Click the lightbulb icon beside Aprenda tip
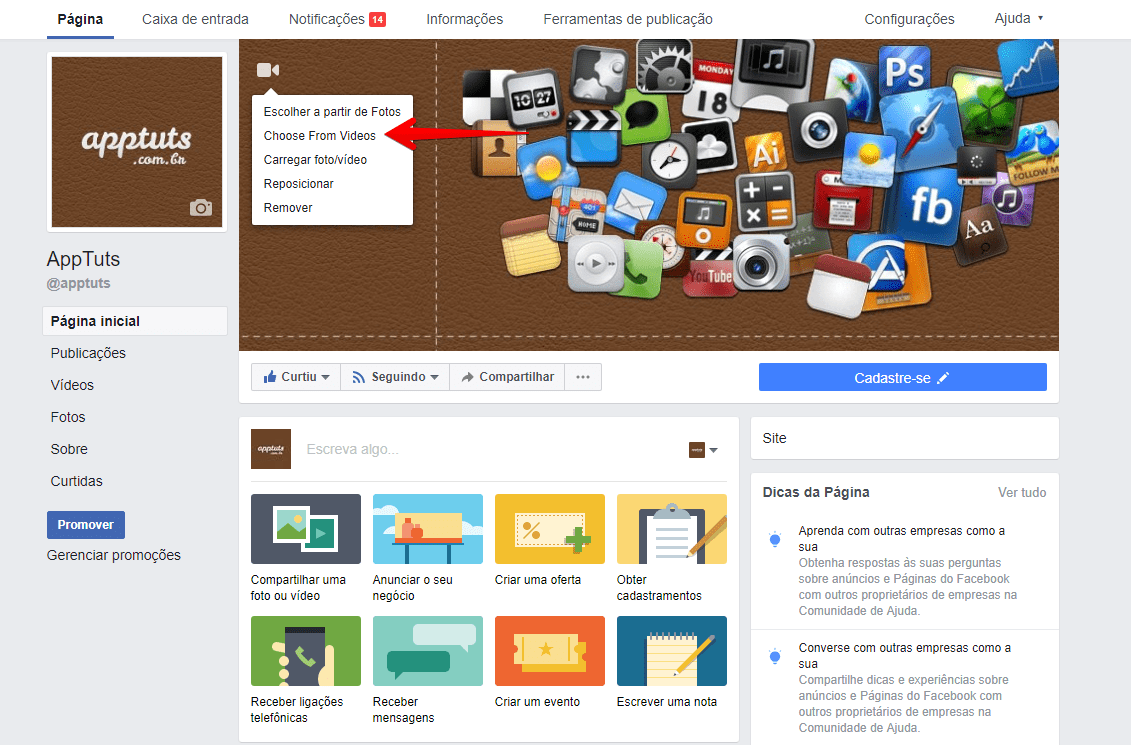This screenshot has width=1131, height=745. pyautogui.click(x=775, y=539)
